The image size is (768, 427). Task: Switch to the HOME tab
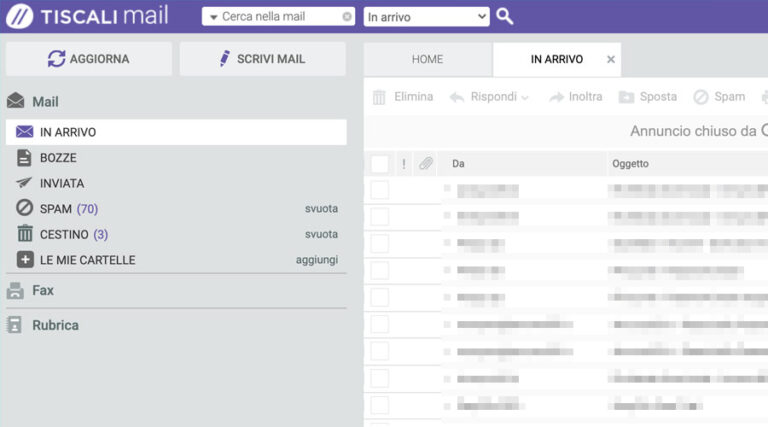point(428,59)
